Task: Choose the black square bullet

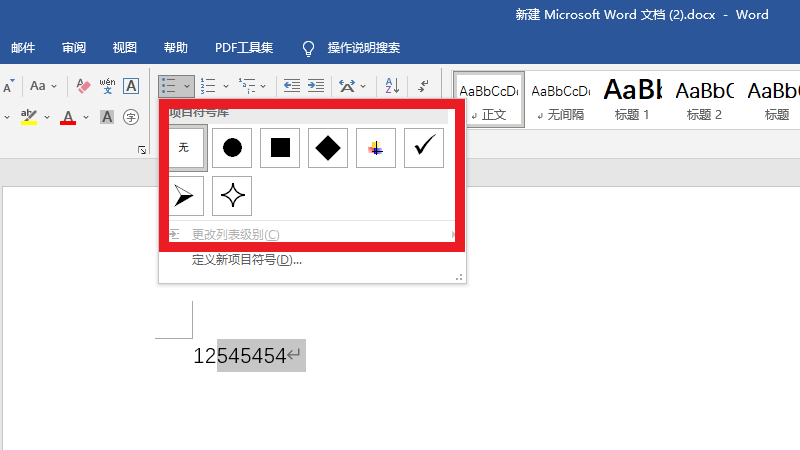Action: pyautogui.click(x=280, y=148)
